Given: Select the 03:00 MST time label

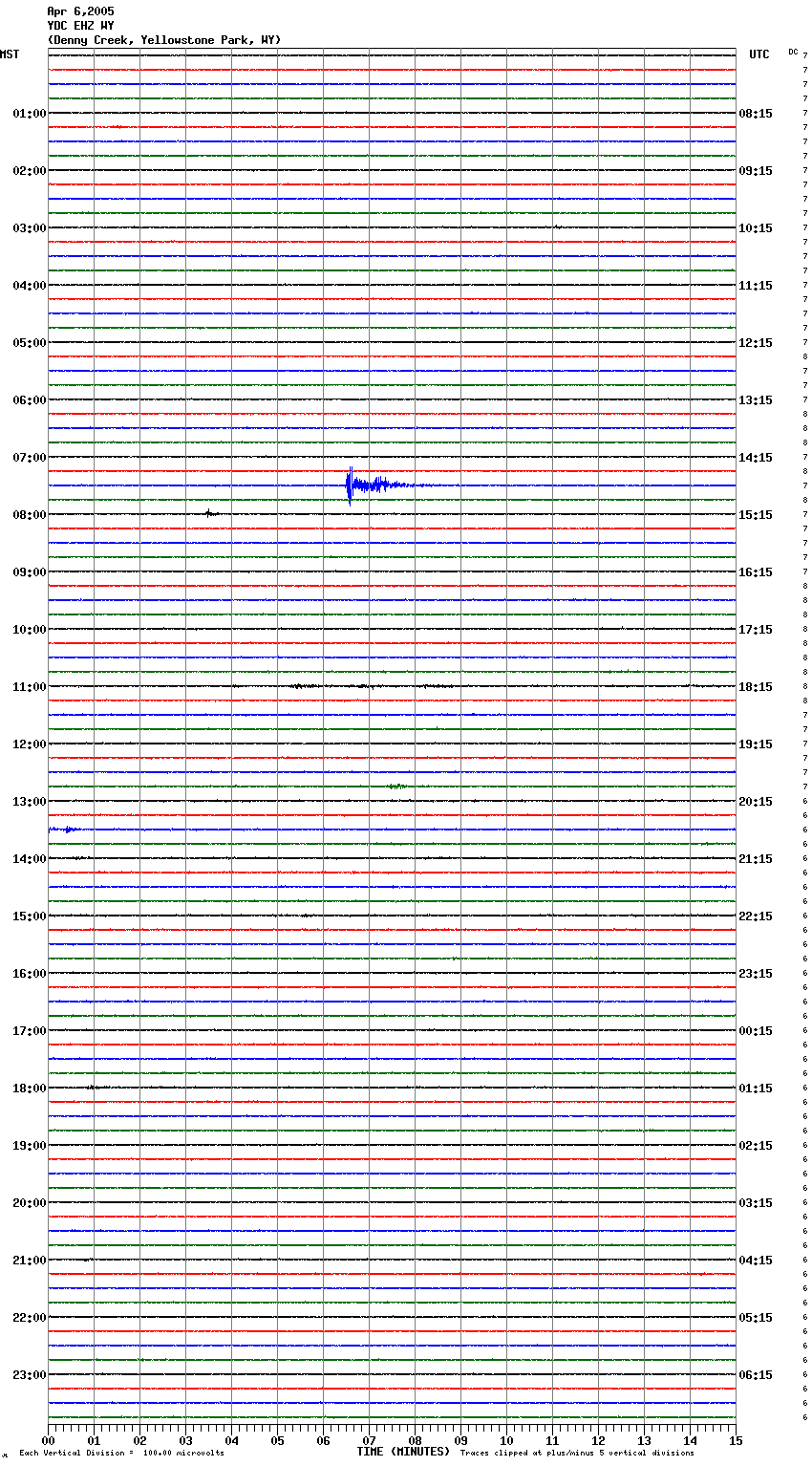Looking at the screenshot, I should click(30, 228).
